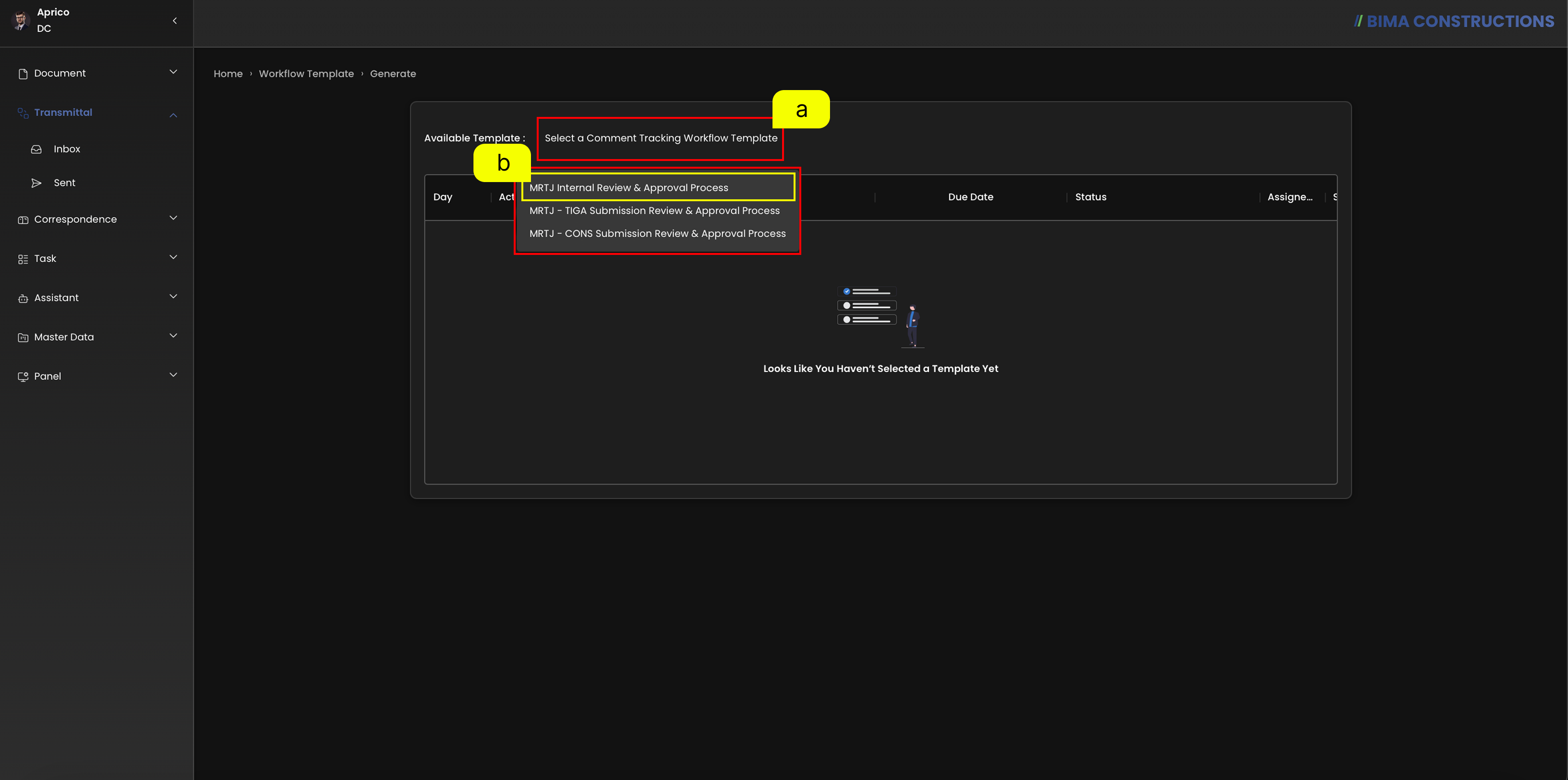Select MRTJ - TIGA Submission Review option

coord(657,210)
